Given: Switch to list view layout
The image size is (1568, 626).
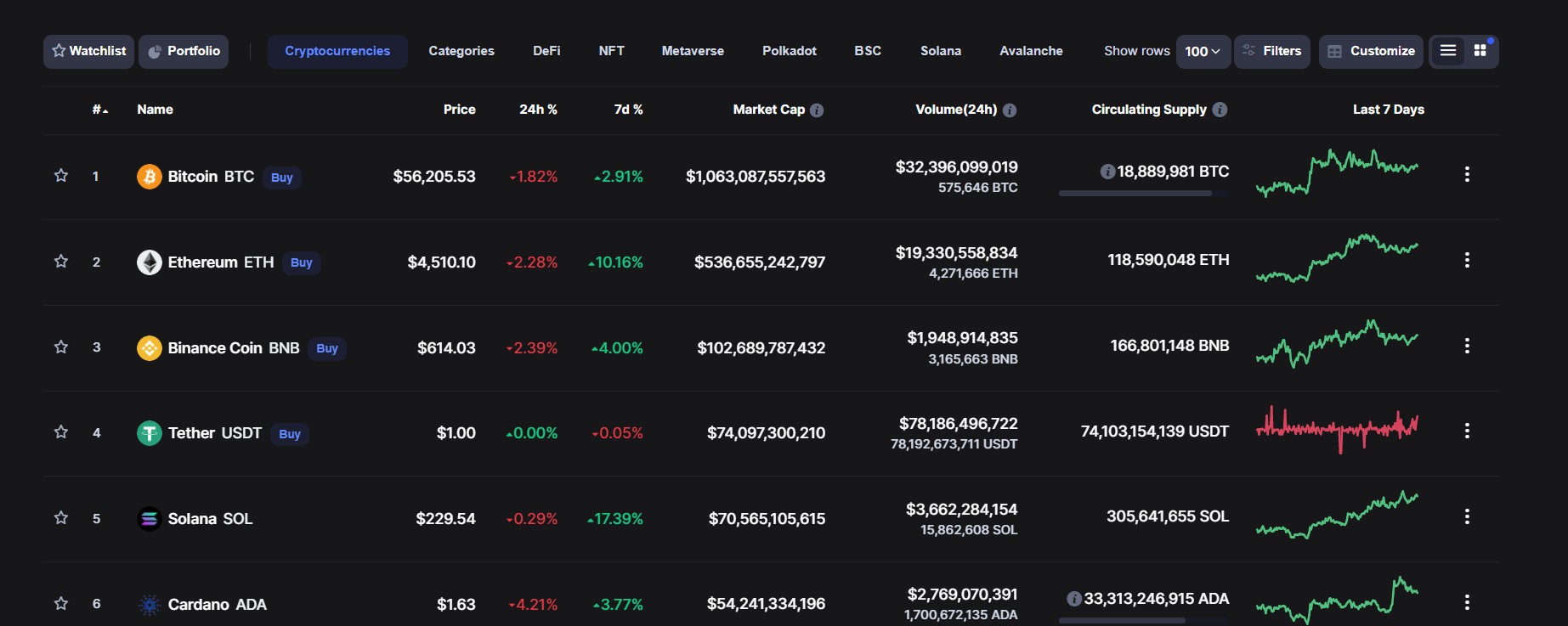Looking at the screenshot, I should click(1448, 51).
